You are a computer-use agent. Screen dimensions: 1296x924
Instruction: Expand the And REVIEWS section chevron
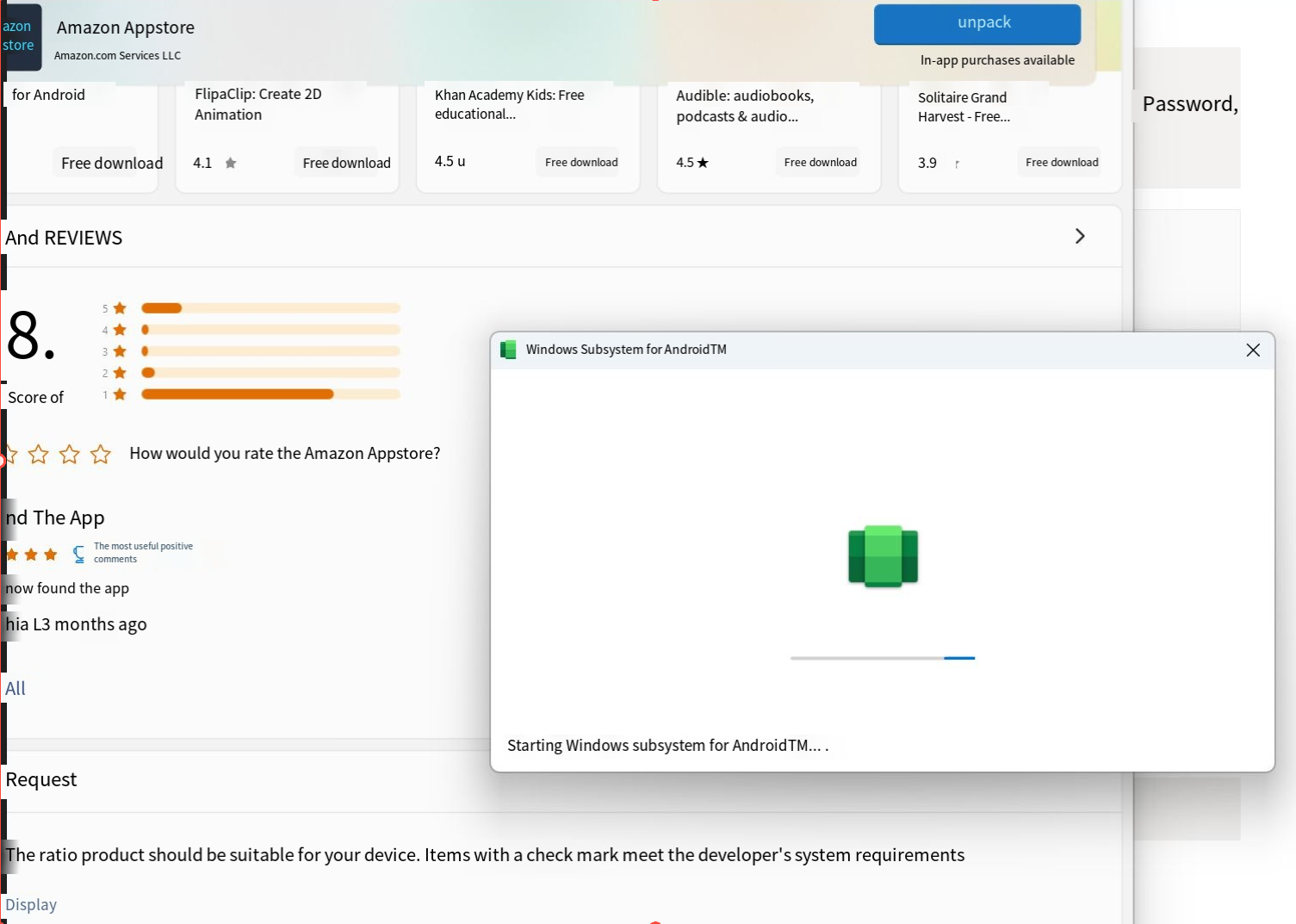tap(1080, 236)
